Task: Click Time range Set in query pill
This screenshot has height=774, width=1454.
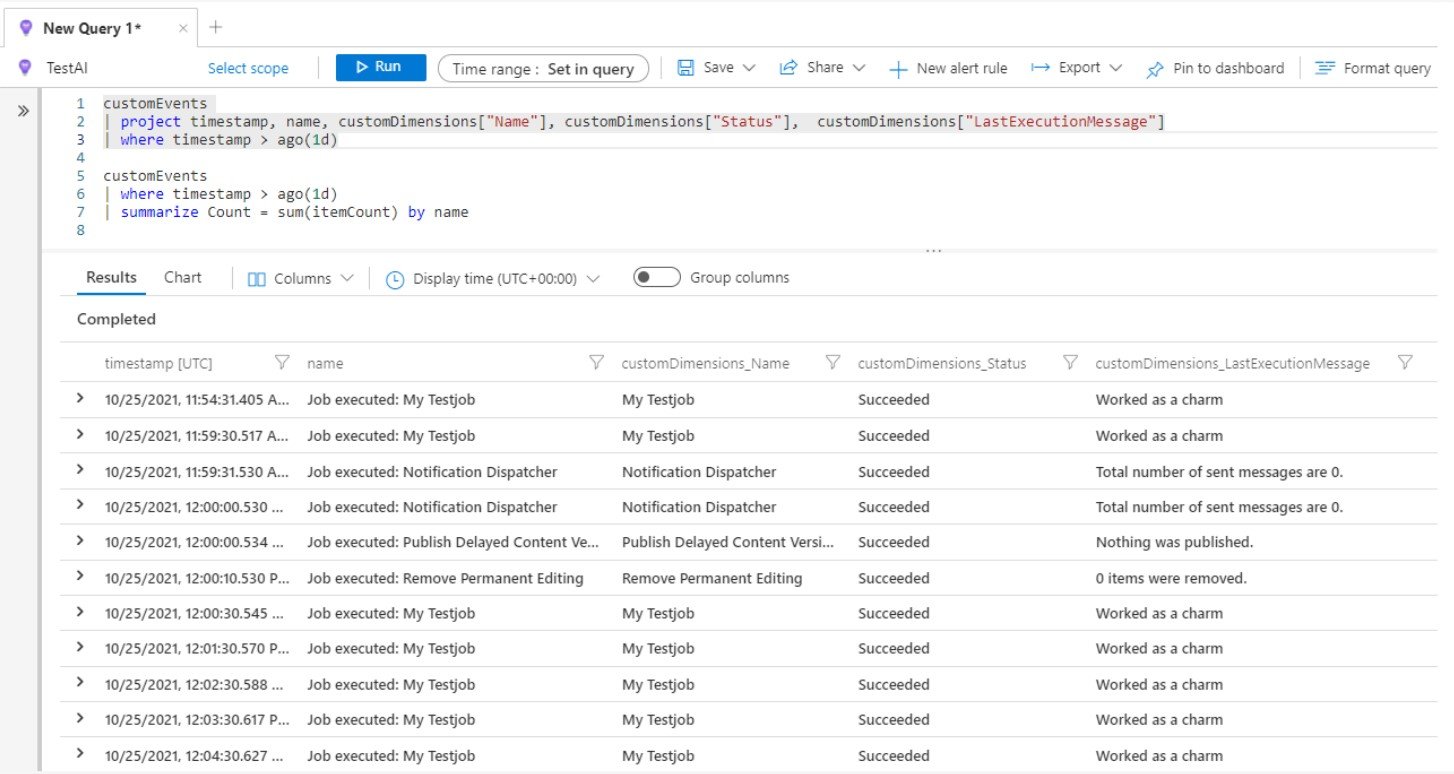Action: pyautogui.click(x=543, y=68)
